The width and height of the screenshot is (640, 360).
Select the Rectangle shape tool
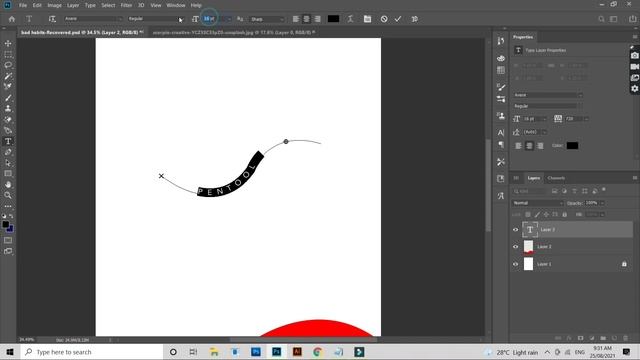pos(8,174)
